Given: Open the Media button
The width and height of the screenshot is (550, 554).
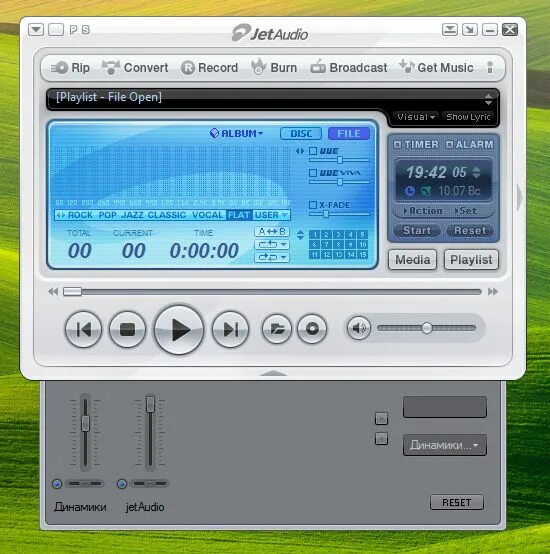Looking at the screenshot, I should (413, 260).
